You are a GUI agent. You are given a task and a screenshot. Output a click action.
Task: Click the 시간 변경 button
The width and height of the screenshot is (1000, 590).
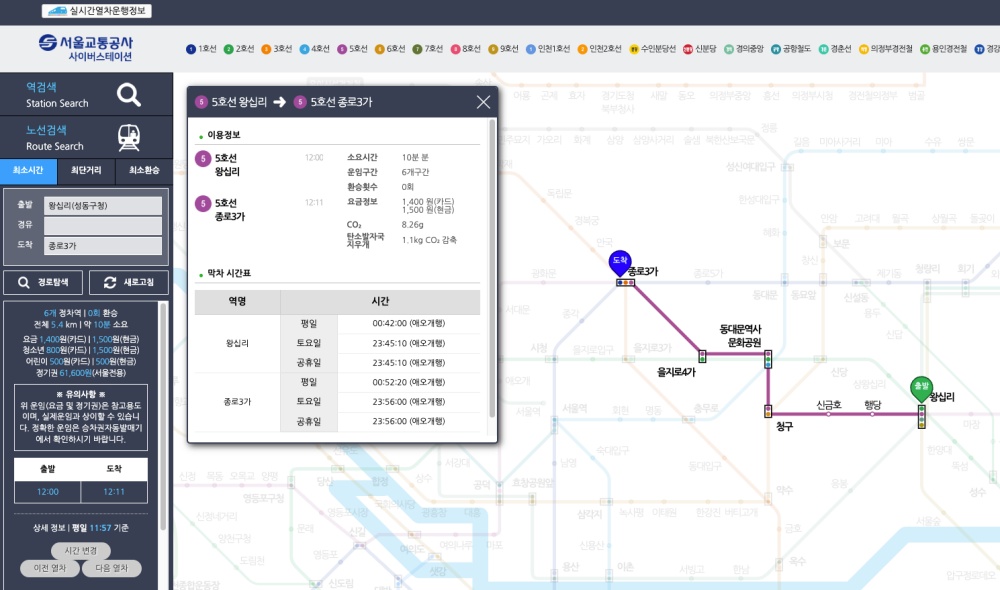[x=81, y=550]
